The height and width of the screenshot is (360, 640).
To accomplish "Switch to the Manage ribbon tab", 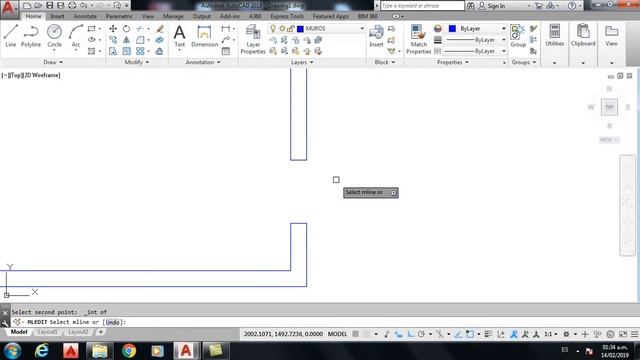I will (x=173, y=16).
